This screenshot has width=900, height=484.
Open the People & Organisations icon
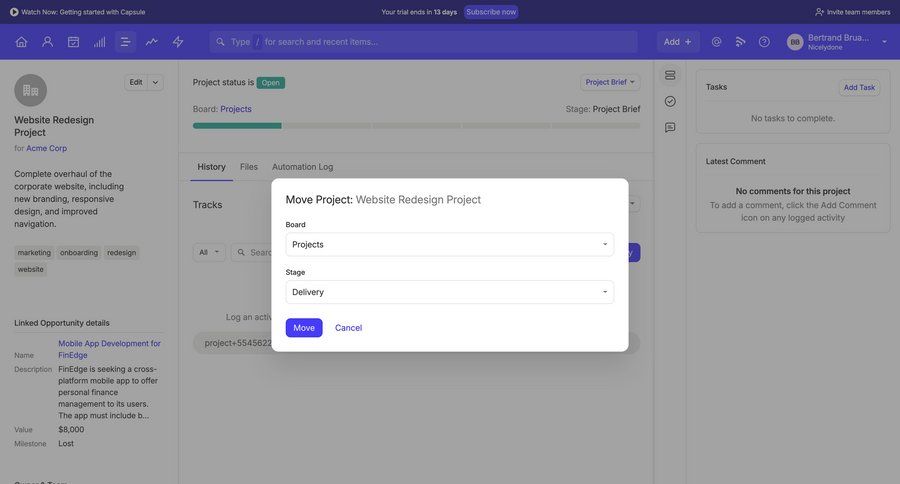tap(47, 42)
